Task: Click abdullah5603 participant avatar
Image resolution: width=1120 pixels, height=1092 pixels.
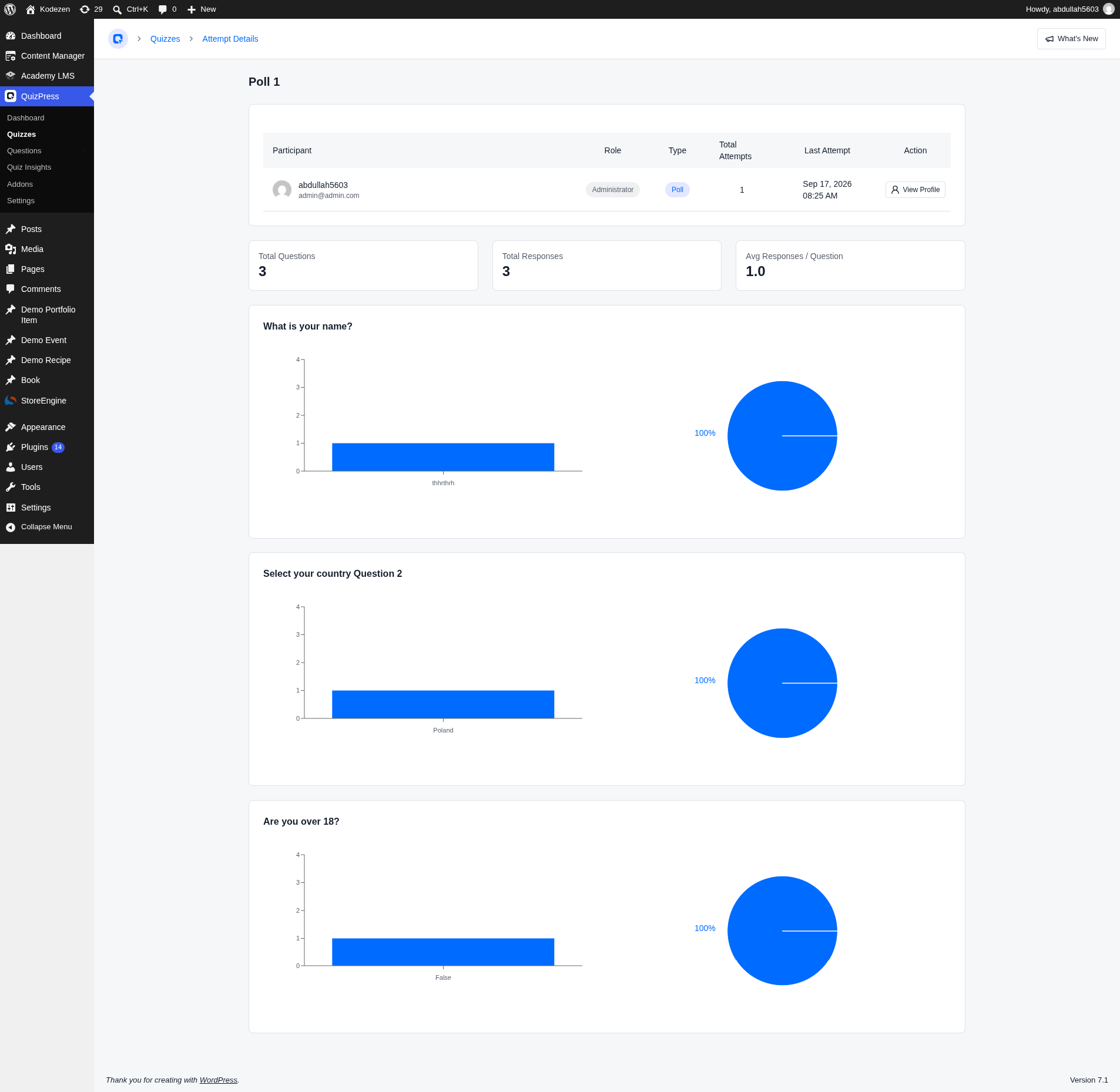Action: [x=282, y=190]
